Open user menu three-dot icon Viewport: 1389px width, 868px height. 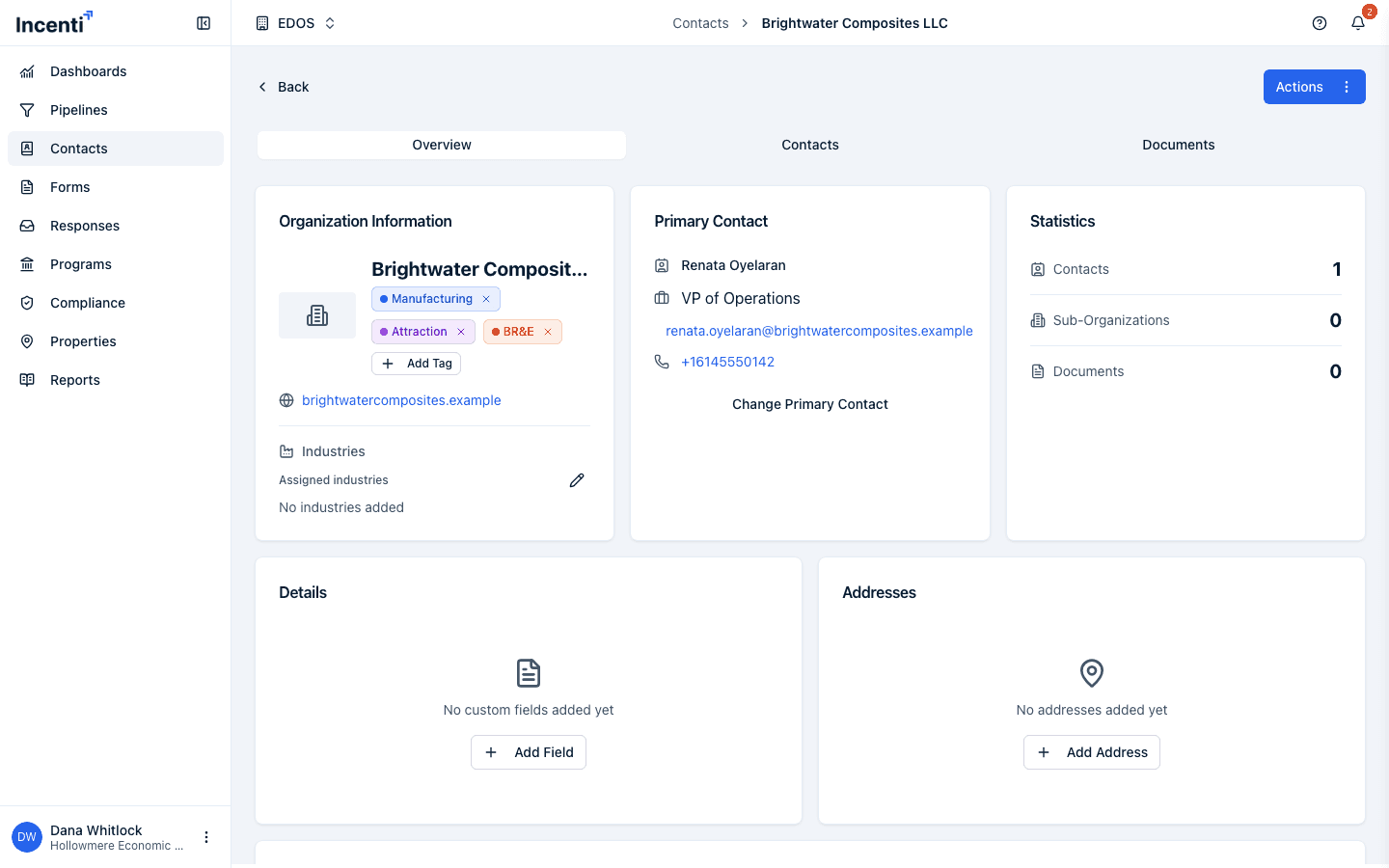pos(206,837)
